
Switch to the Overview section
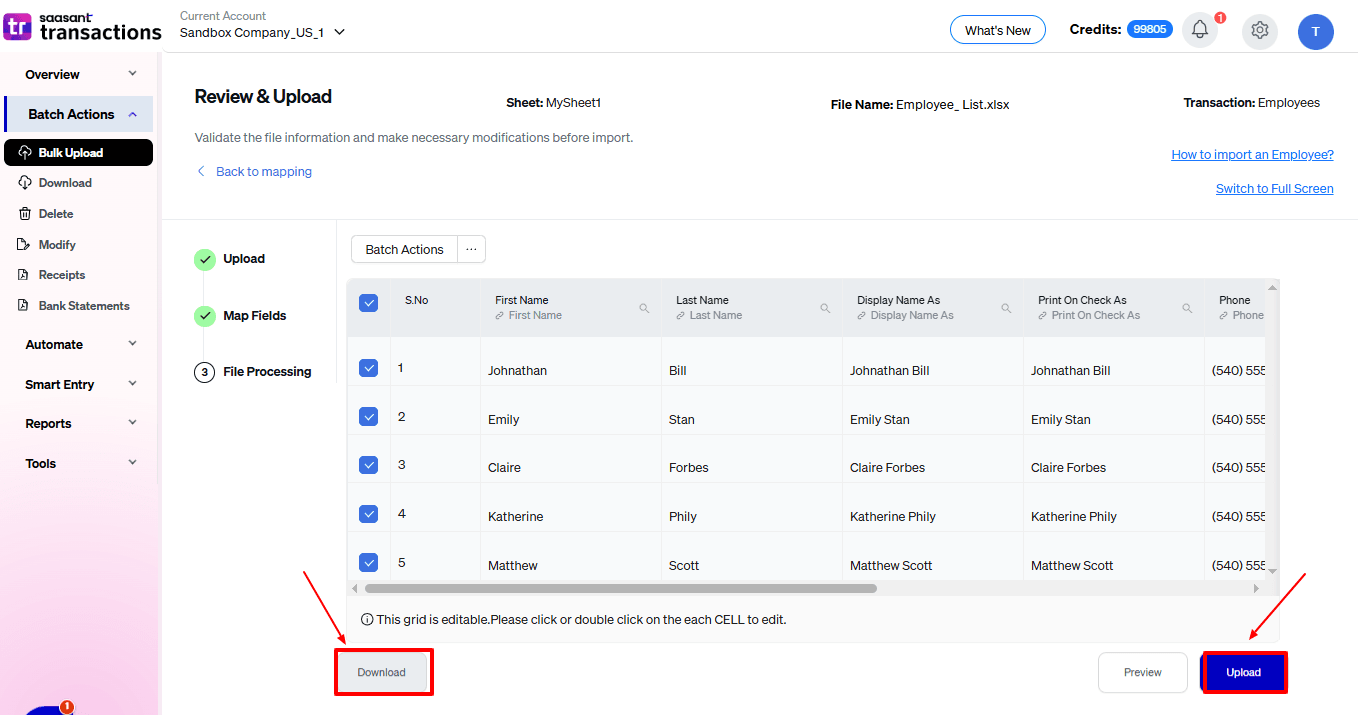(x=54, y=73)
